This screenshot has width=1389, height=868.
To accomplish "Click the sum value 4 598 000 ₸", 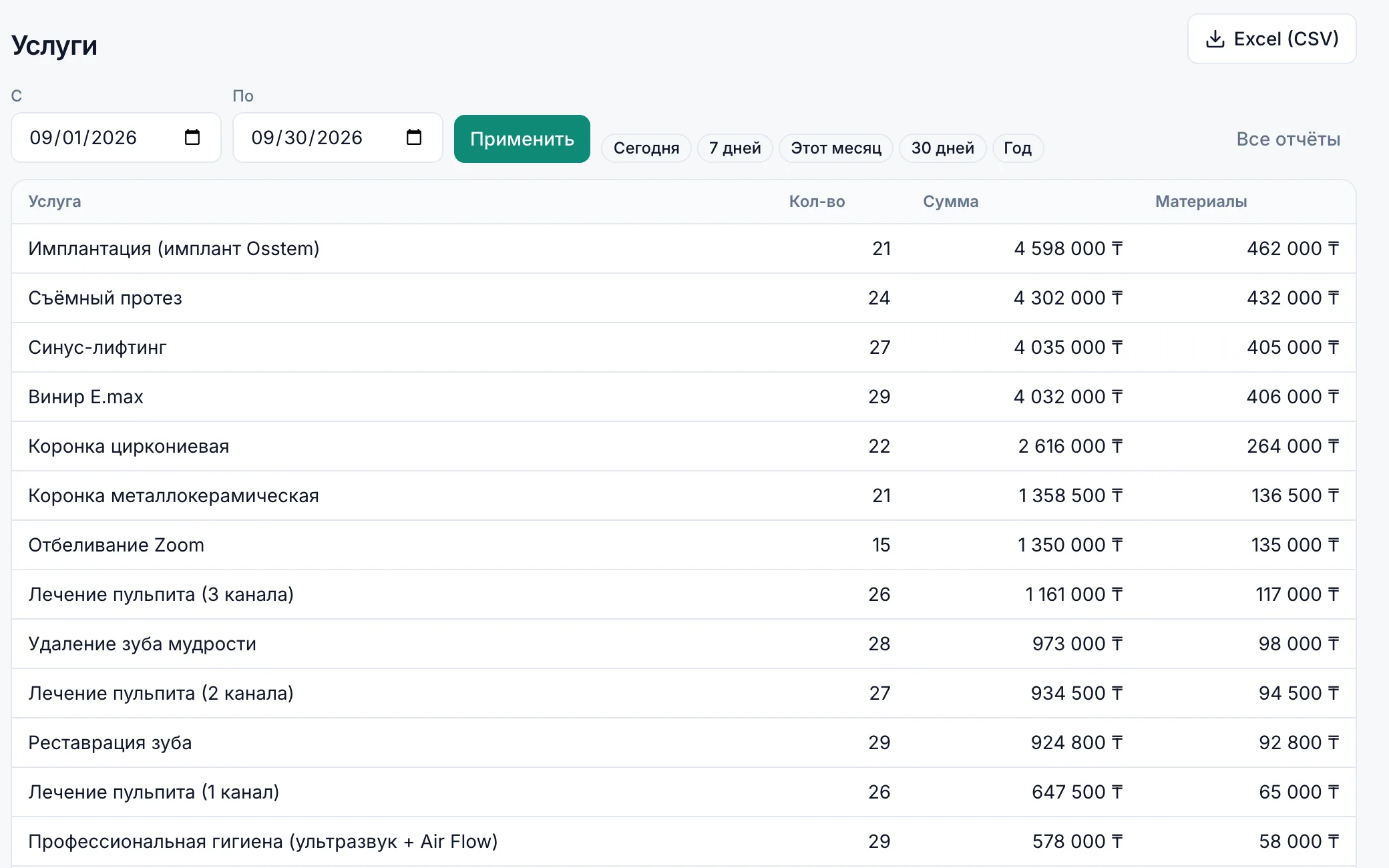I will pyautogui.click(x=1068, y=248).
